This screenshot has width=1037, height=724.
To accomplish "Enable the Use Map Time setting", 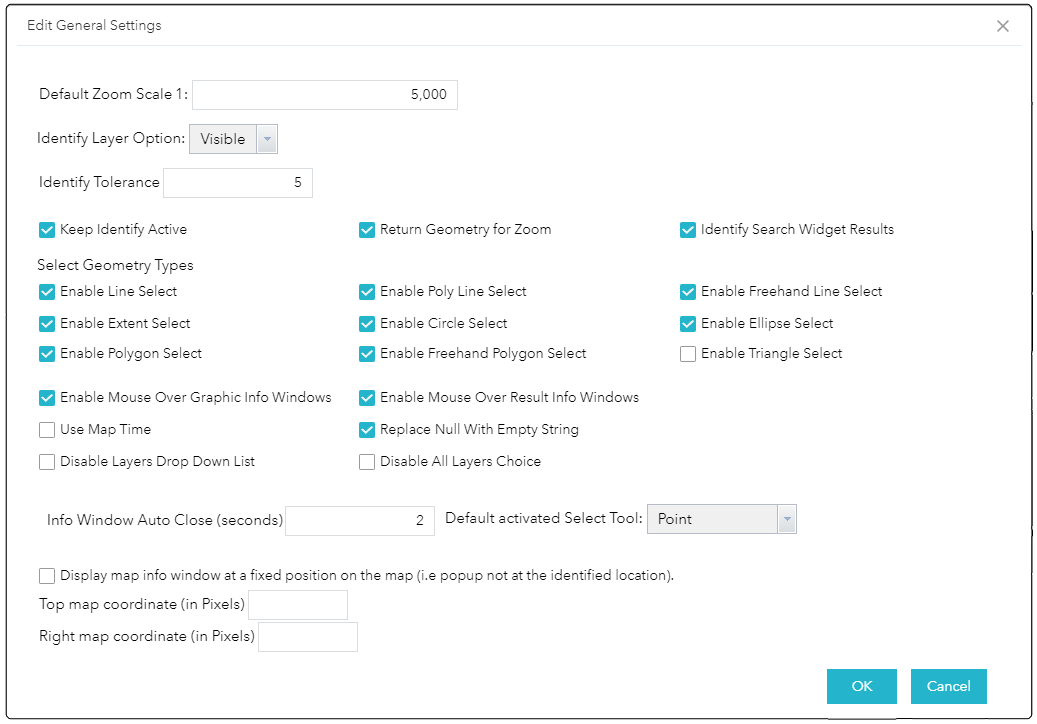I will [x=46, y=429].
